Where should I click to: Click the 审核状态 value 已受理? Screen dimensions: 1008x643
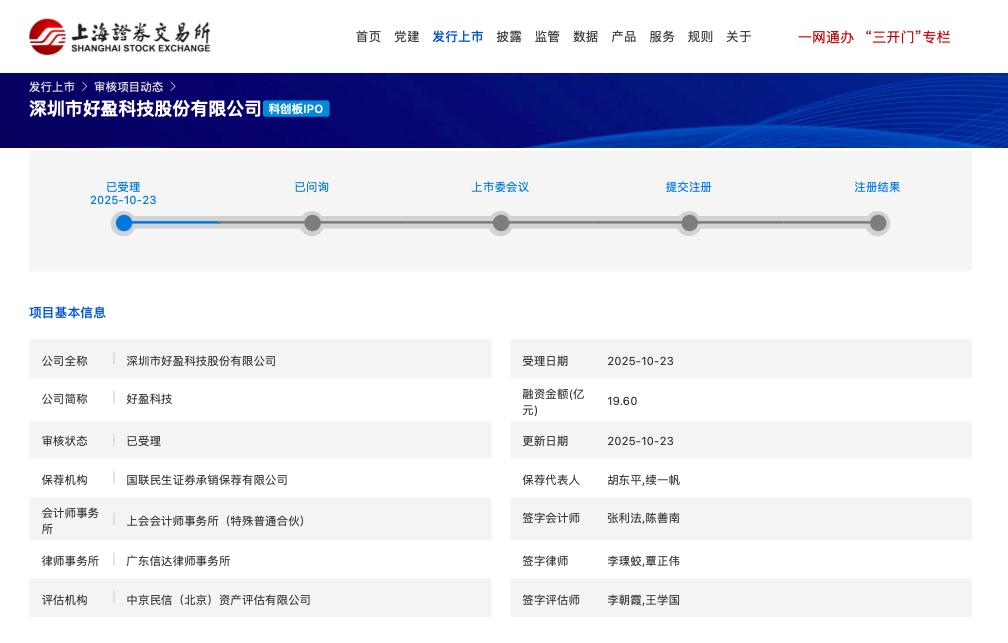coord(143,441)
